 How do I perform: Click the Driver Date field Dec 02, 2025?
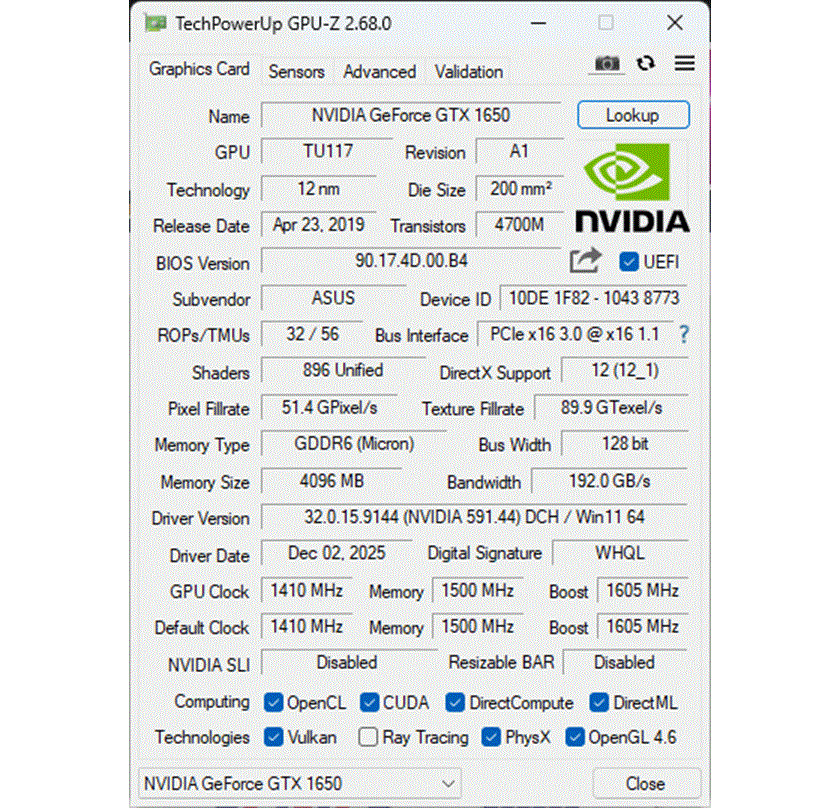click(337, 553)
